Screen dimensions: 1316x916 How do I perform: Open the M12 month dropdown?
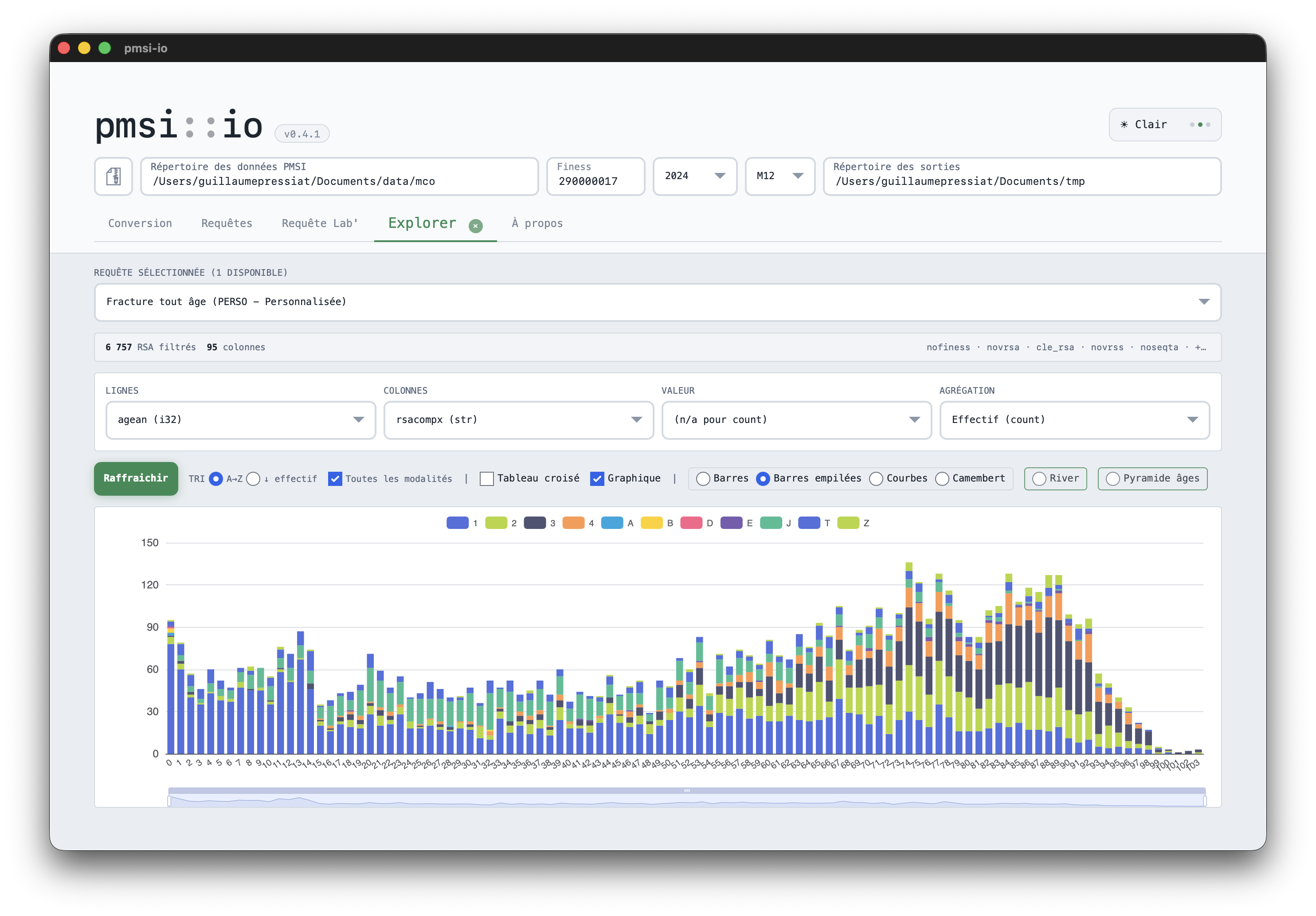(779, 176)
